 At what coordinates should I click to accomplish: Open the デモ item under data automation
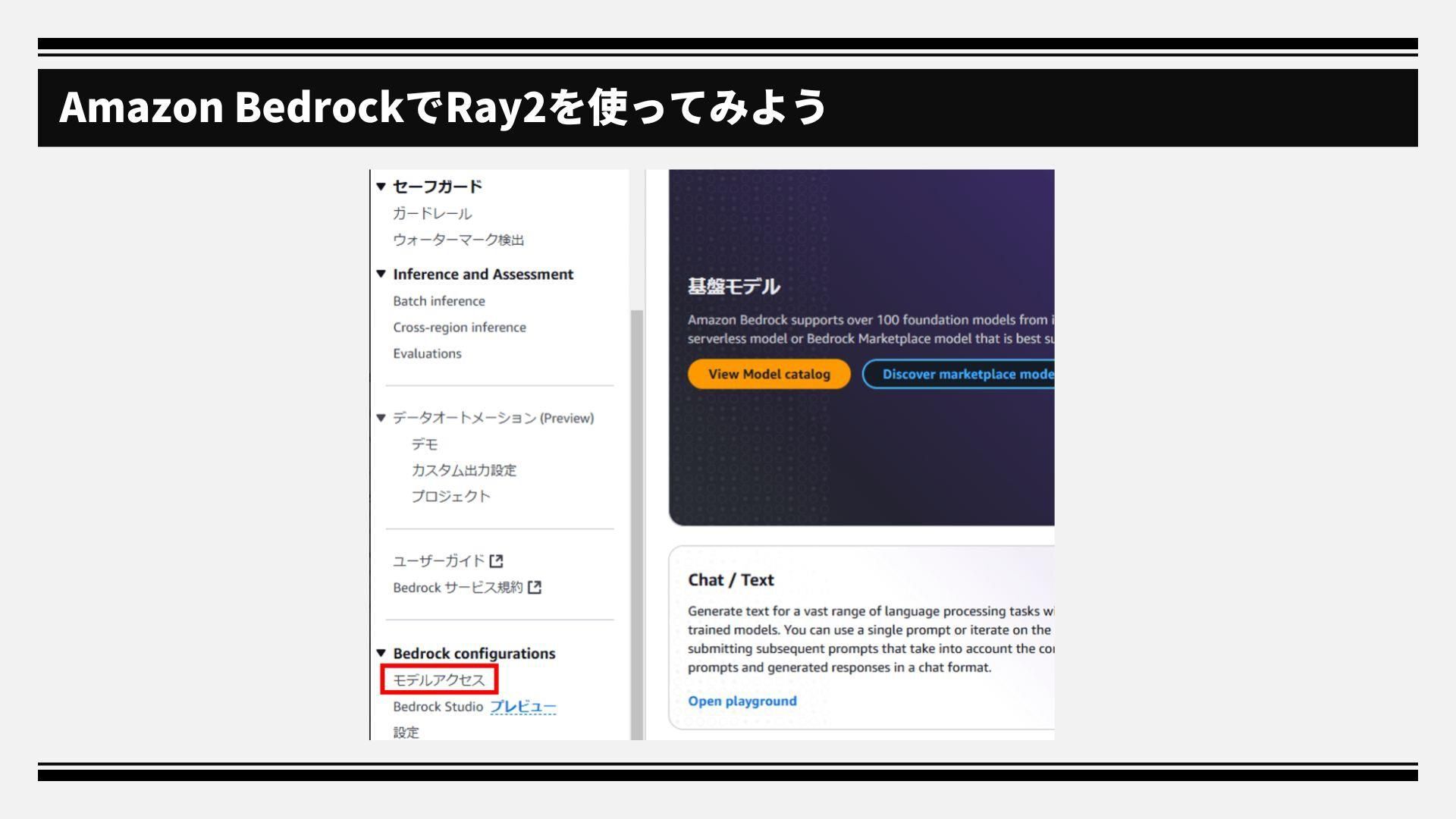(425, 444)
